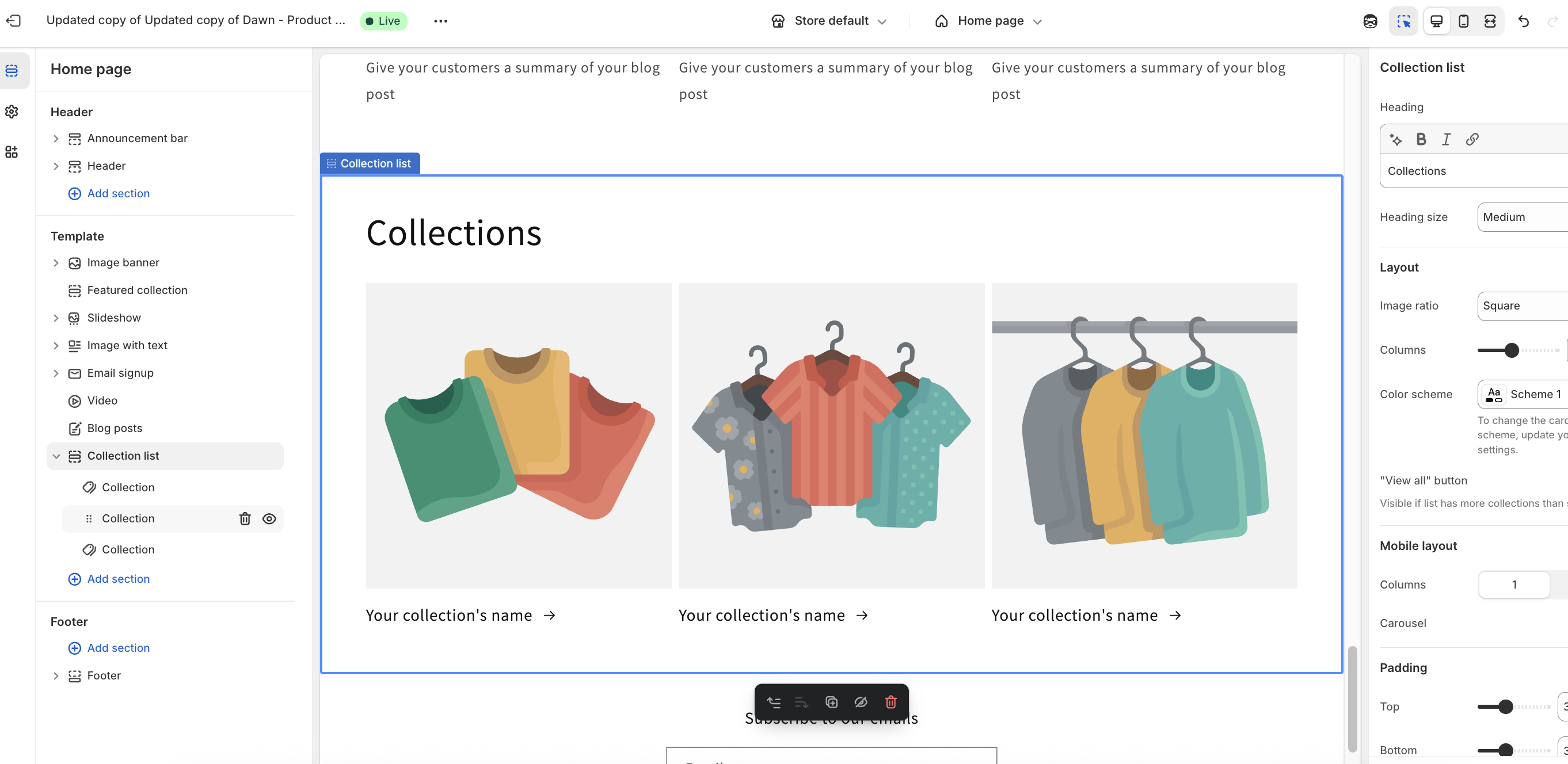Toggle the inspector selection mode button
This screenshot has width=1568, height=764.
pos(1403,21)
